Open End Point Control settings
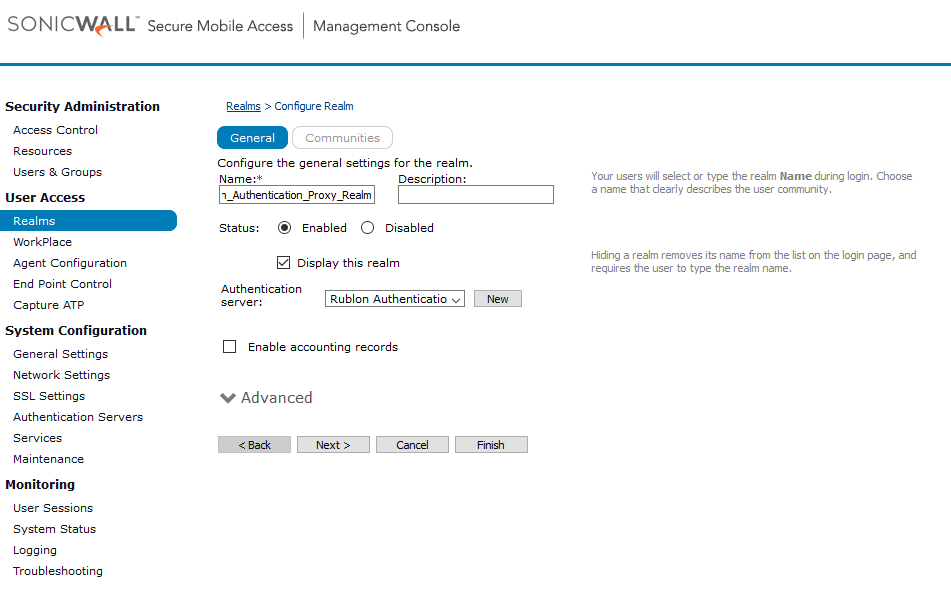Viewport: 951px width, 598px height. click(x=62, y=284)
